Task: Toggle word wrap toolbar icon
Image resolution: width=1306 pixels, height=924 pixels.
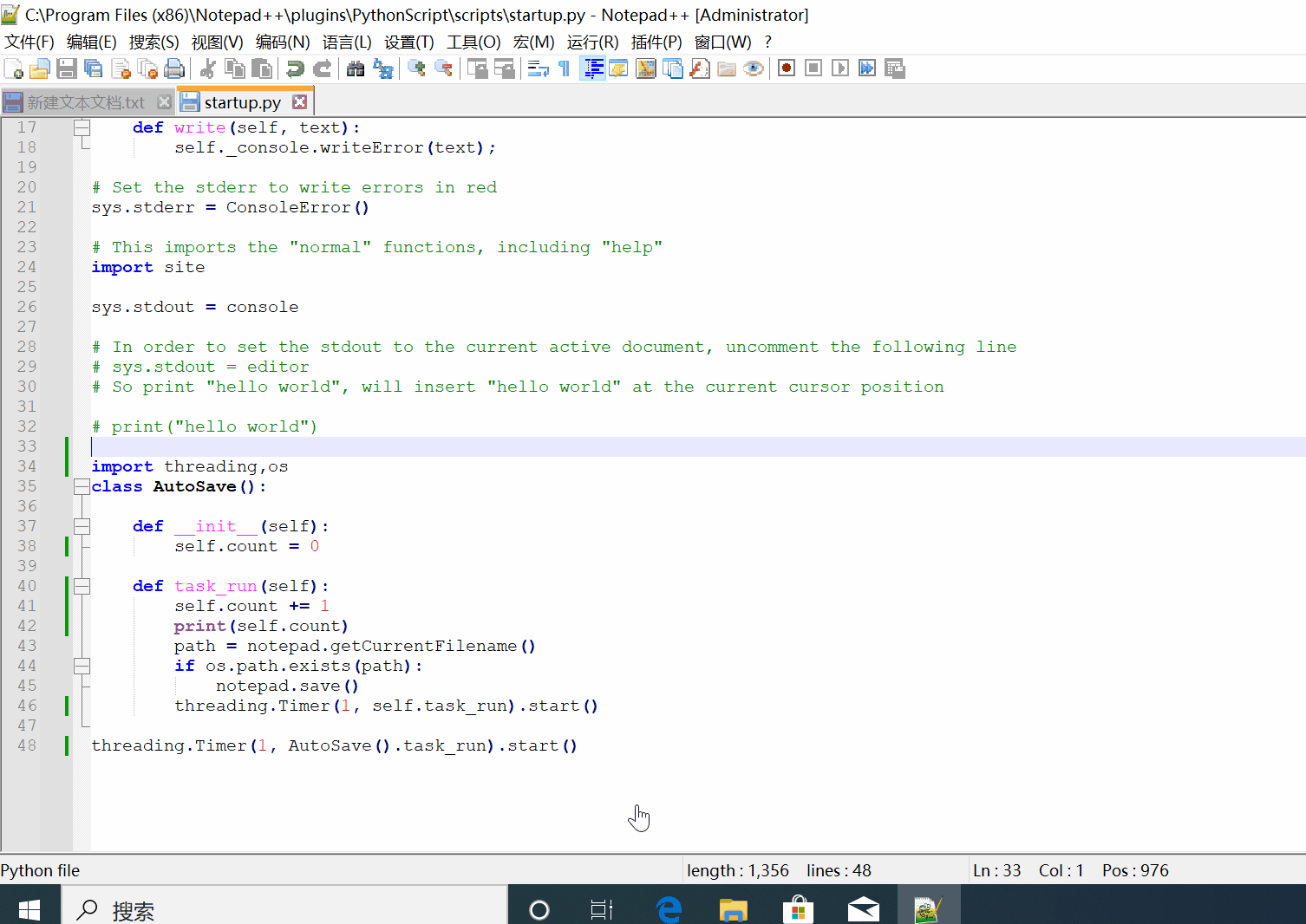Action: [x=538, y=68]
